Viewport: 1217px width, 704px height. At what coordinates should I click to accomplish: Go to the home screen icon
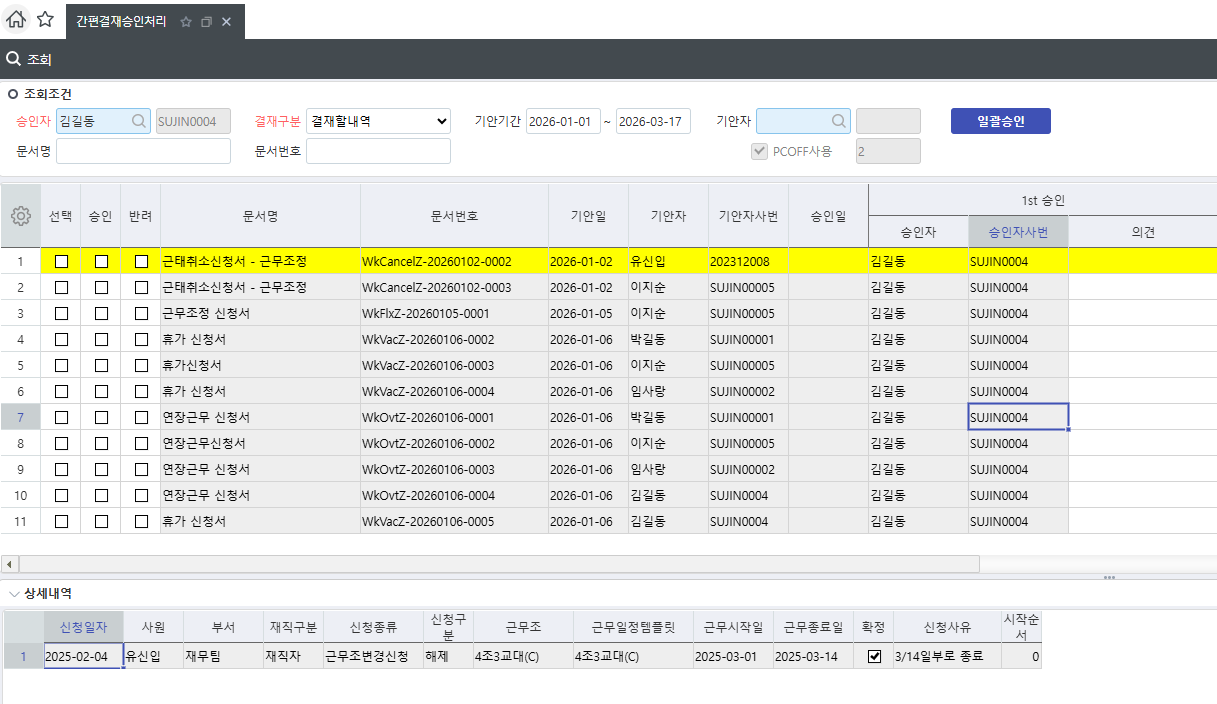coord(16,20)
